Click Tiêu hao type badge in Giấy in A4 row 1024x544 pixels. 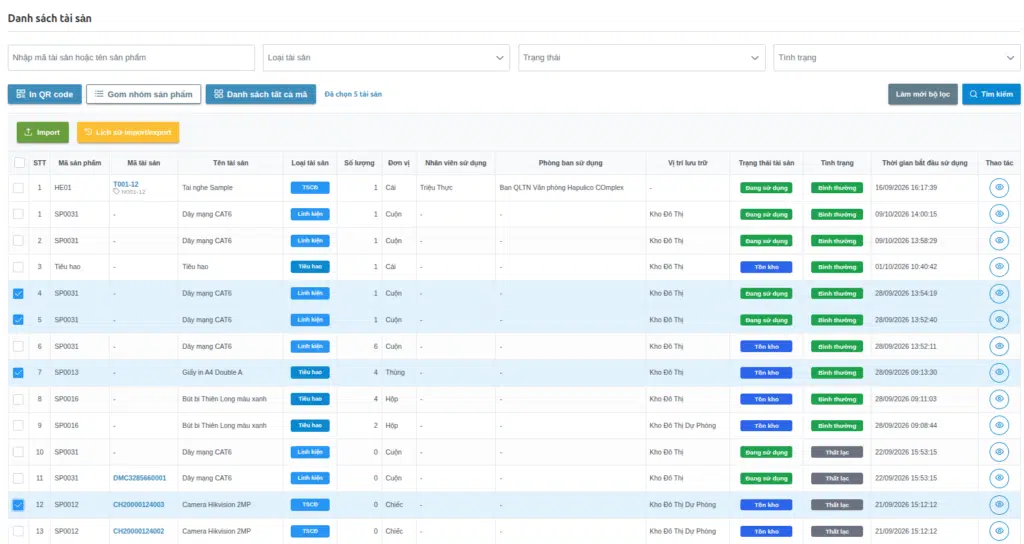310,372
